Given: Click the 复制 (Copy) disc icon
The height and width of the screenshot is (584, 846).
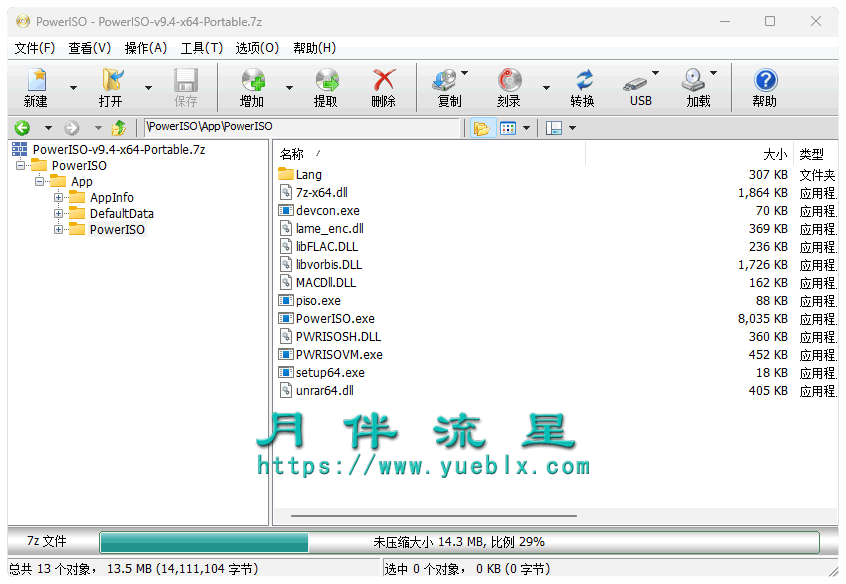Looking at the screenshot, I should (x=445, y=80).
